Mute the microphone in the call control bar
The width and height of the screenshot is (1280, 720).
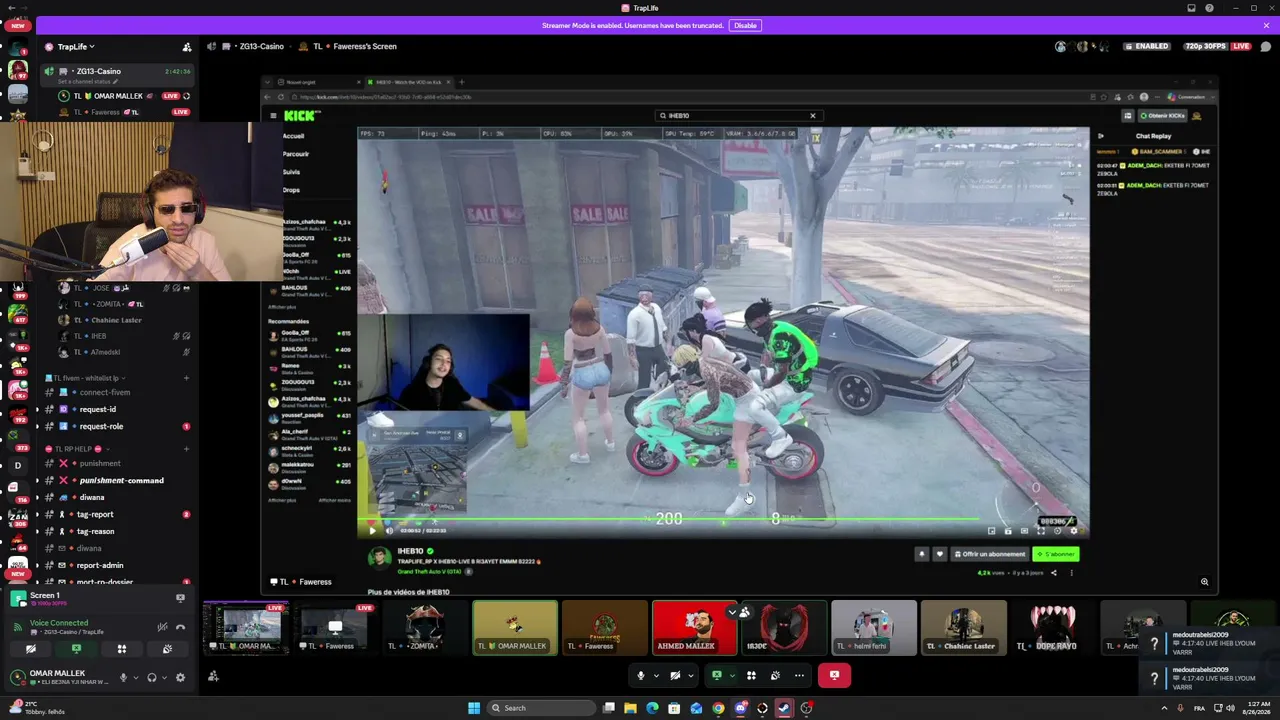641,675
